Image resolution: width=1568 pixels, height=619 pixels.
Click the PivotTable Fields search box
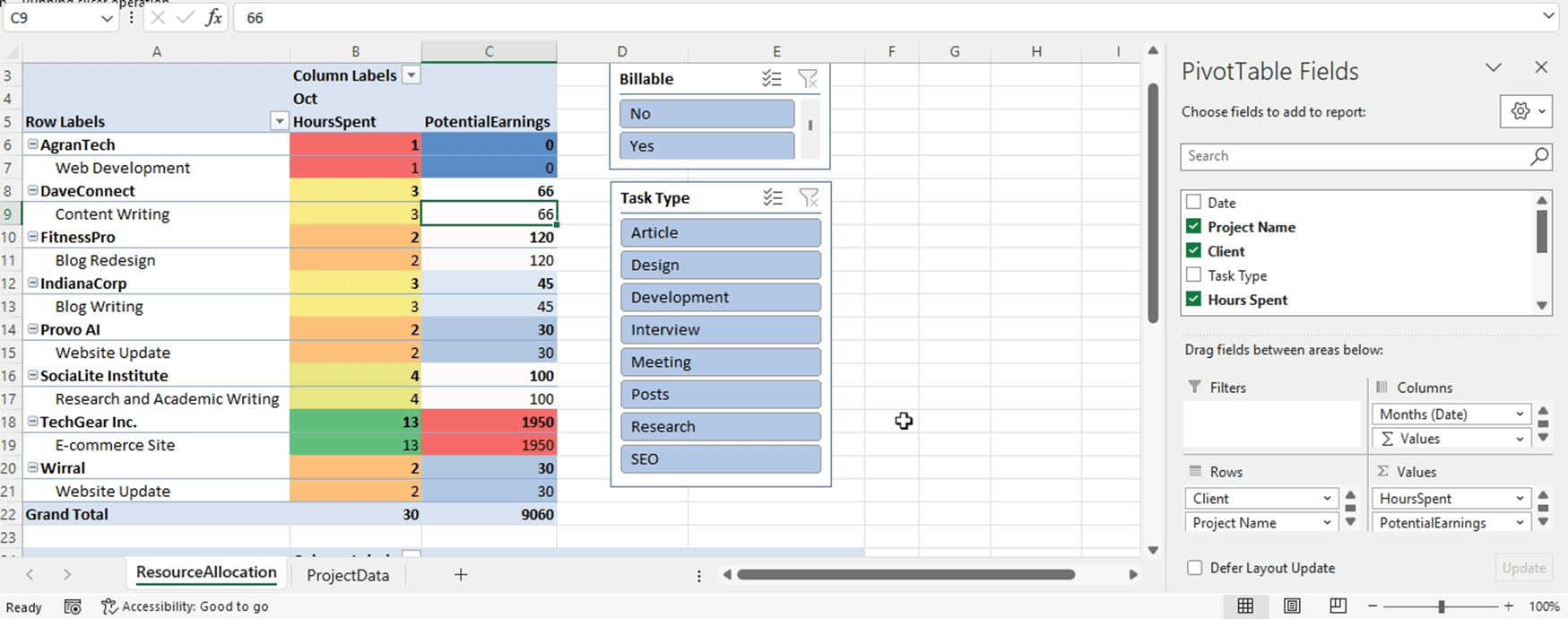(1365, 156)
